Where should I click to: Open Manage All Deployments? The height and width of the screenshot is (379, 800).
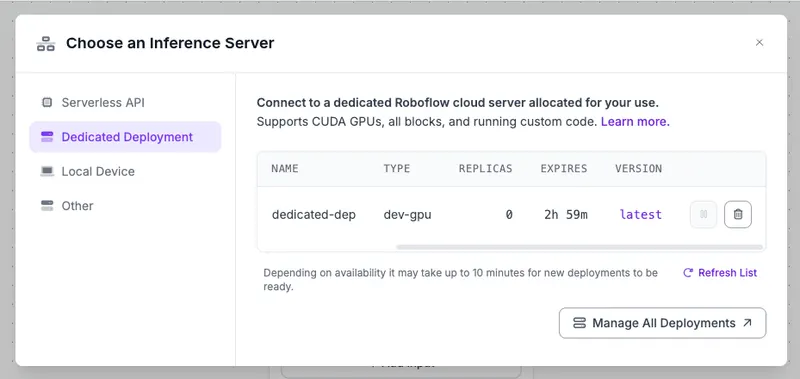[662, 323]
